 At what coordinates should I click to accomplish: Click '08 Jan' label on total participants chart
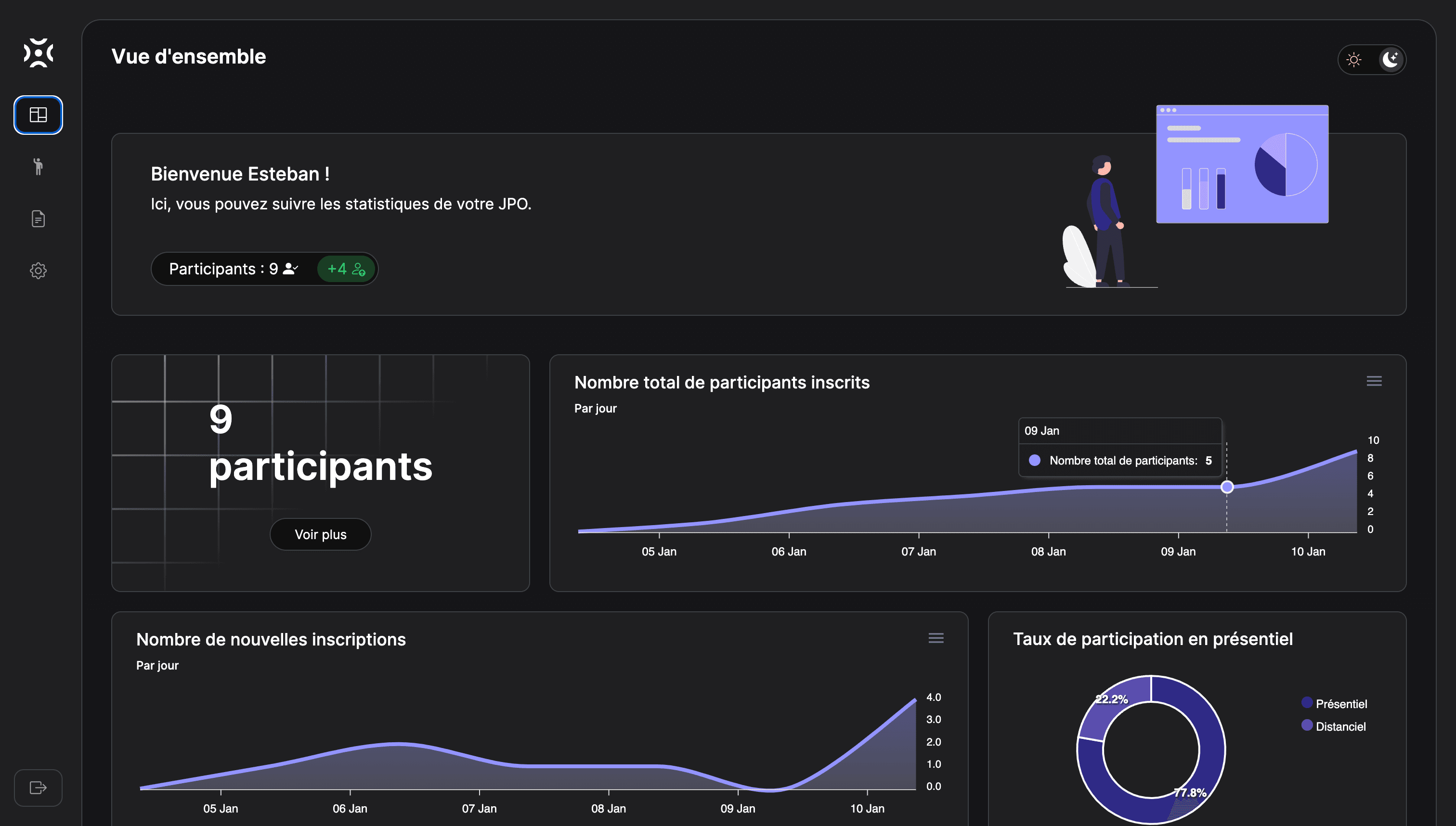(x=1049, y=552)
